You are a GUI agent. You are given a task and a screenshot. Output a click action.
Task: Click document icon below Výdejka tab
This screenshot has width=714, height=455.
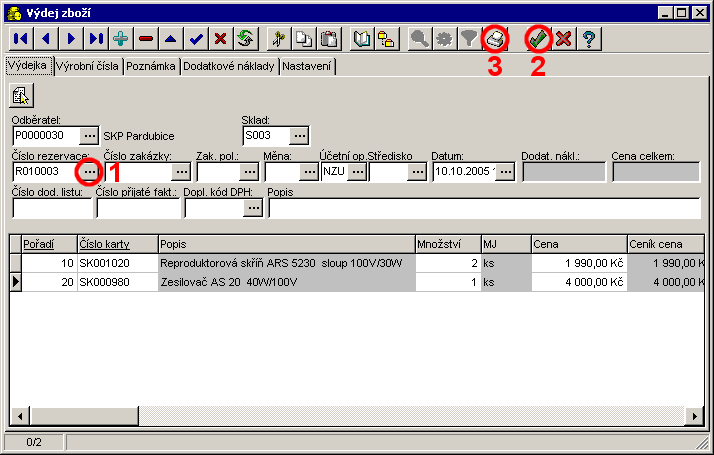[22, 95]
